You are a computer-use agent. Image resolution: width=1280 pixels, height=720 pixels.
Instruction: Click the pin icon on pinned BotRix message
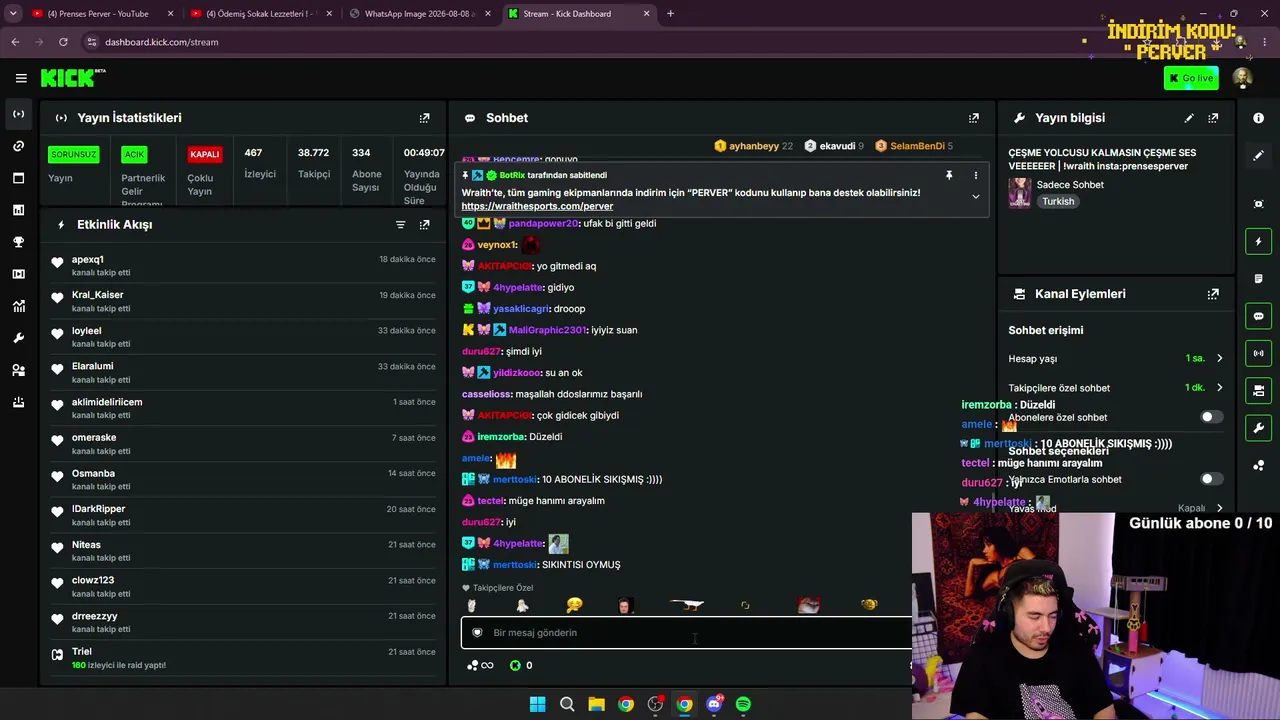pyautogui.click(x=948, y=175)
